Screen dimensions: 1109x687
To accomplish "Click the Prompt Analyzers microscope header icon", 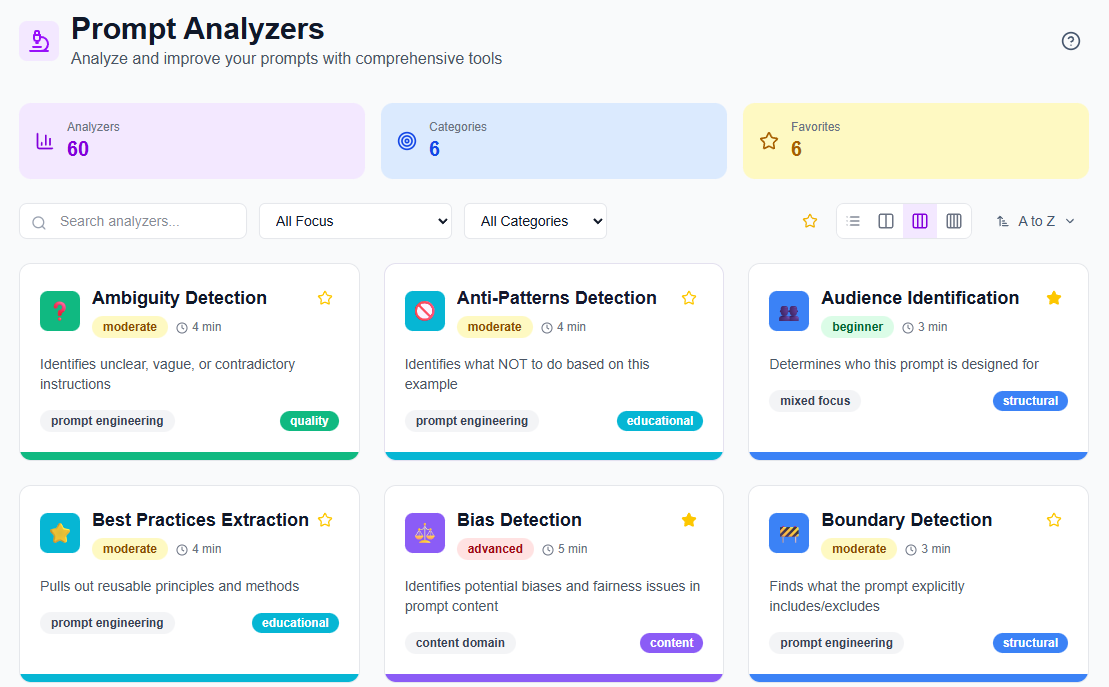I will tap(38, 41).
